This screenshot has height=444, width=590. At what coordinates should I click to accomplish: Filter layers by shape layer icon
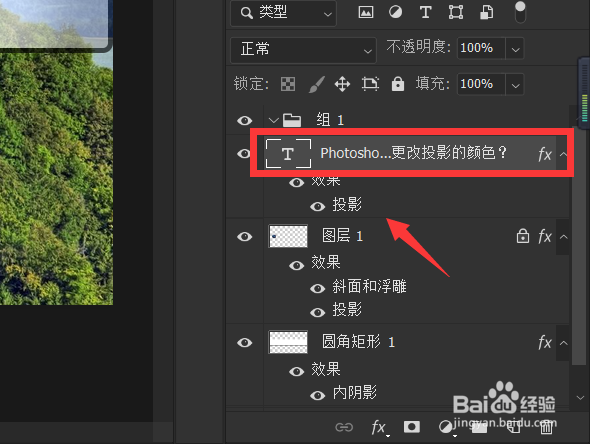pos(456,12)
